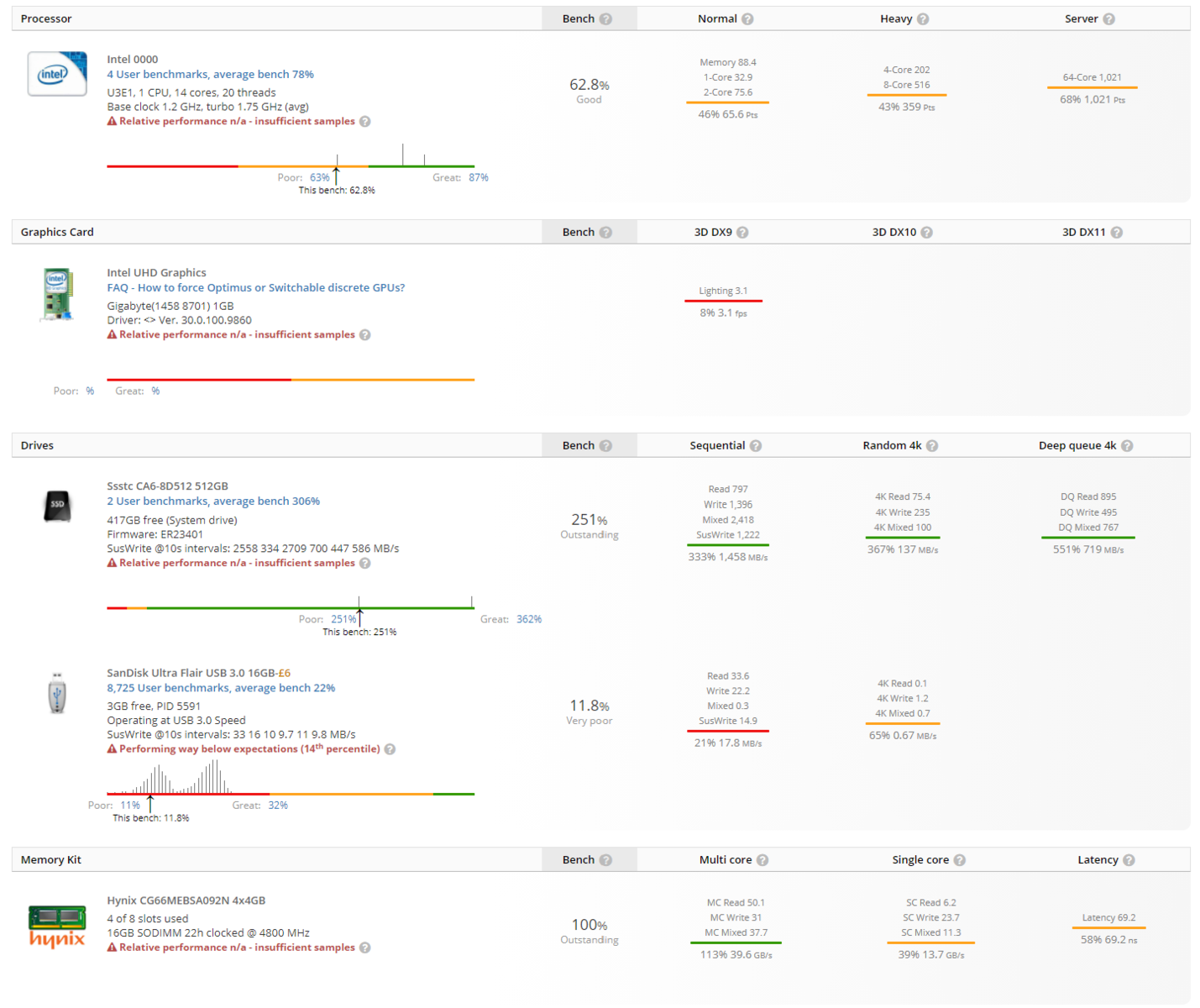Click SanDisk Poor 11% link
The height and width of the screenshot is (1008, 1200).
130,806
